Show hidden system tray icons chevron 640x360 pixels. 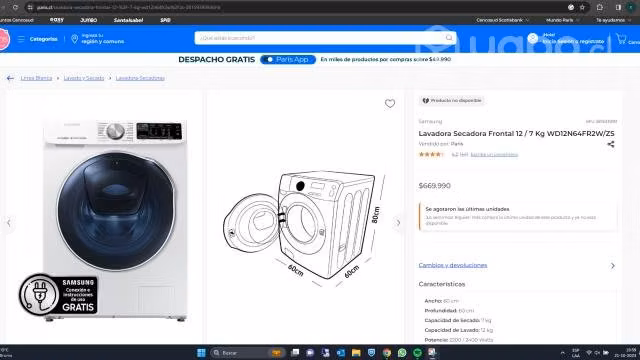pos(563,353)
